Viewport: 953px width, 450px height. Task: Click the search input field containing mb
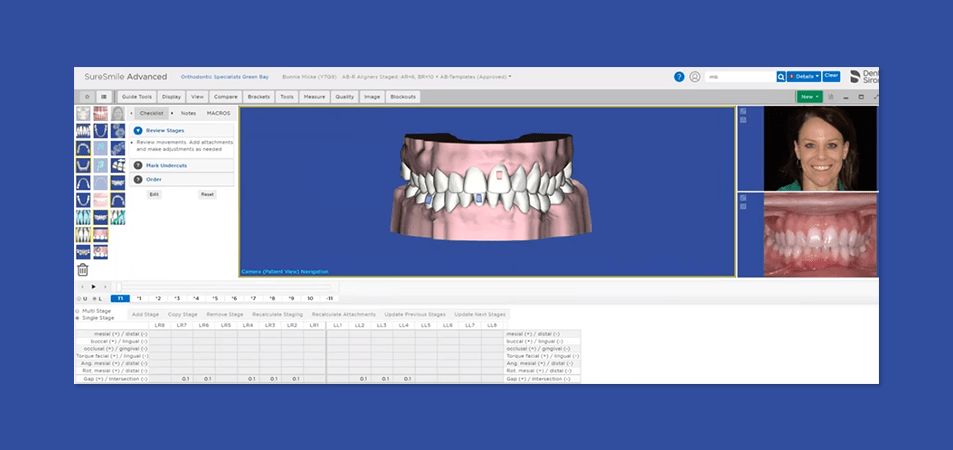(x=741, y=77)
